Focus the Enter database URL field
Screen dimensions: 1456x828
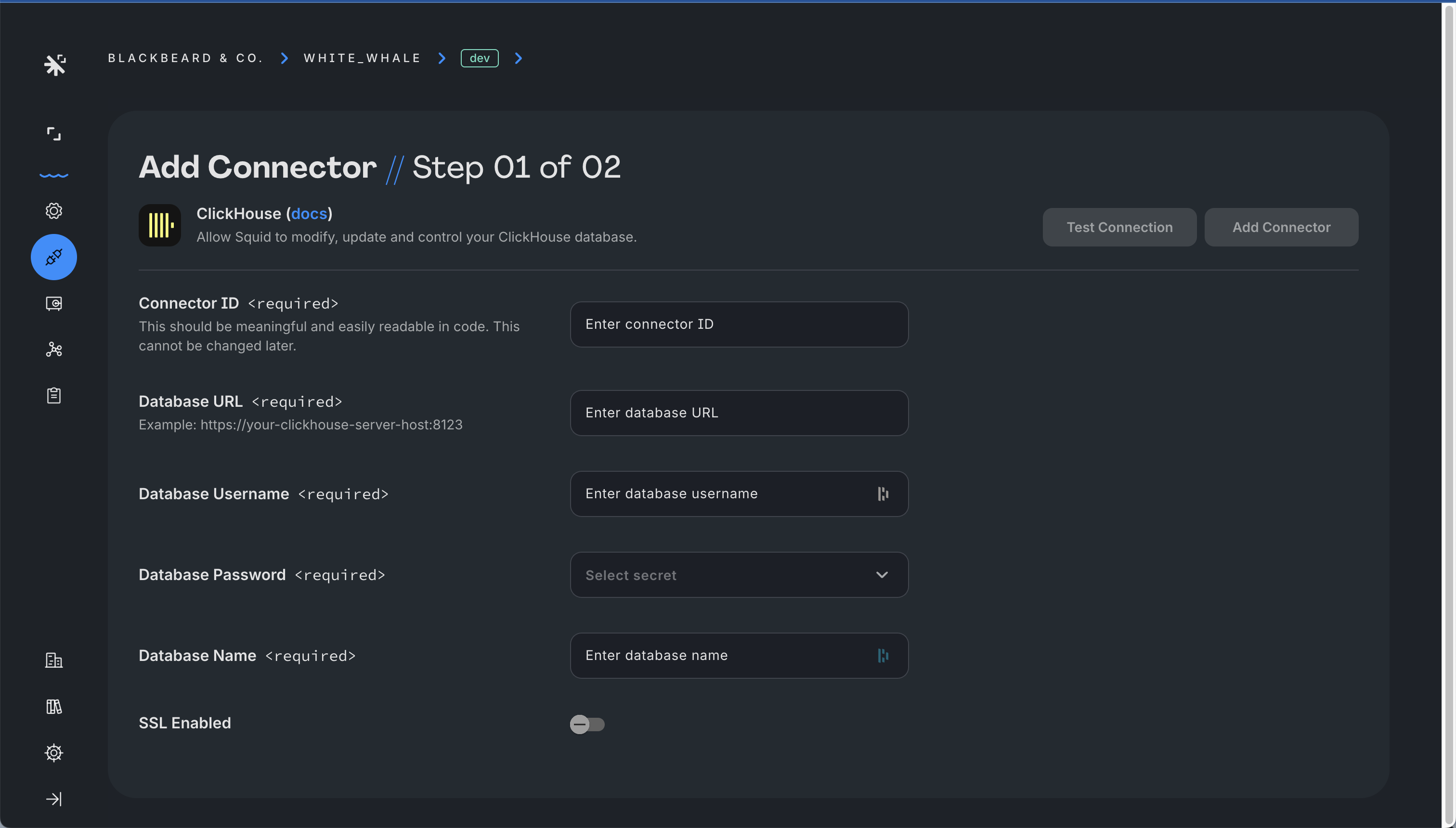click(x=739, y=413)
